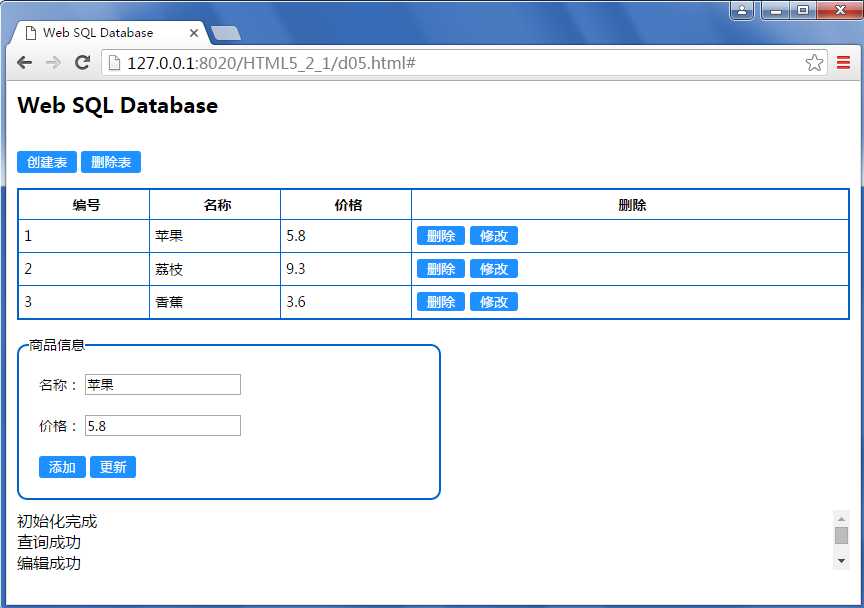
Task: Click the log line 查询成功
Action: point(49,542)
